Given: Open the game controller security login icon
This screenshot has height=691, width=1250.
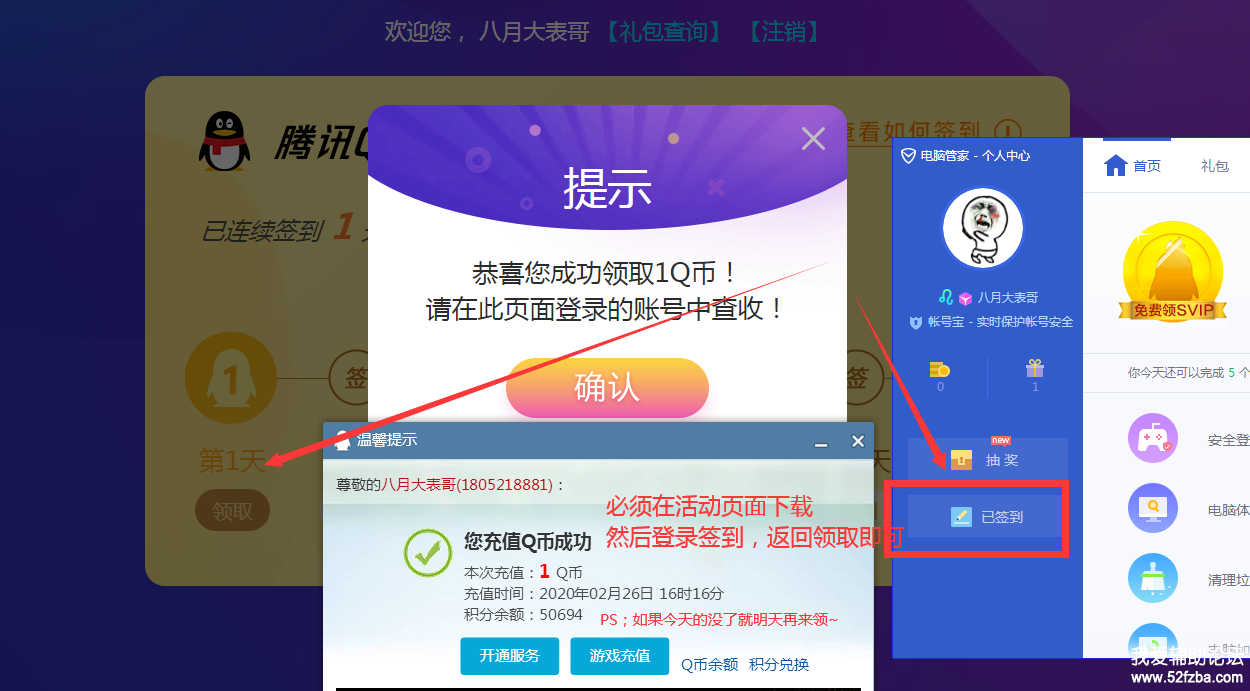Looking at the screenshot, I should pos(1153,438).
